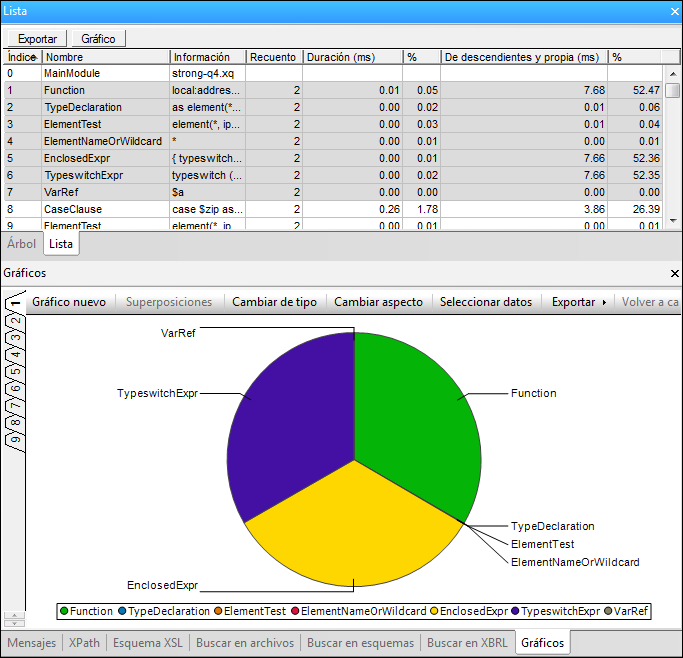Switch to chart tab 9
The height and width of the screenshot is (658, 683).
click(x=16, y=440)
